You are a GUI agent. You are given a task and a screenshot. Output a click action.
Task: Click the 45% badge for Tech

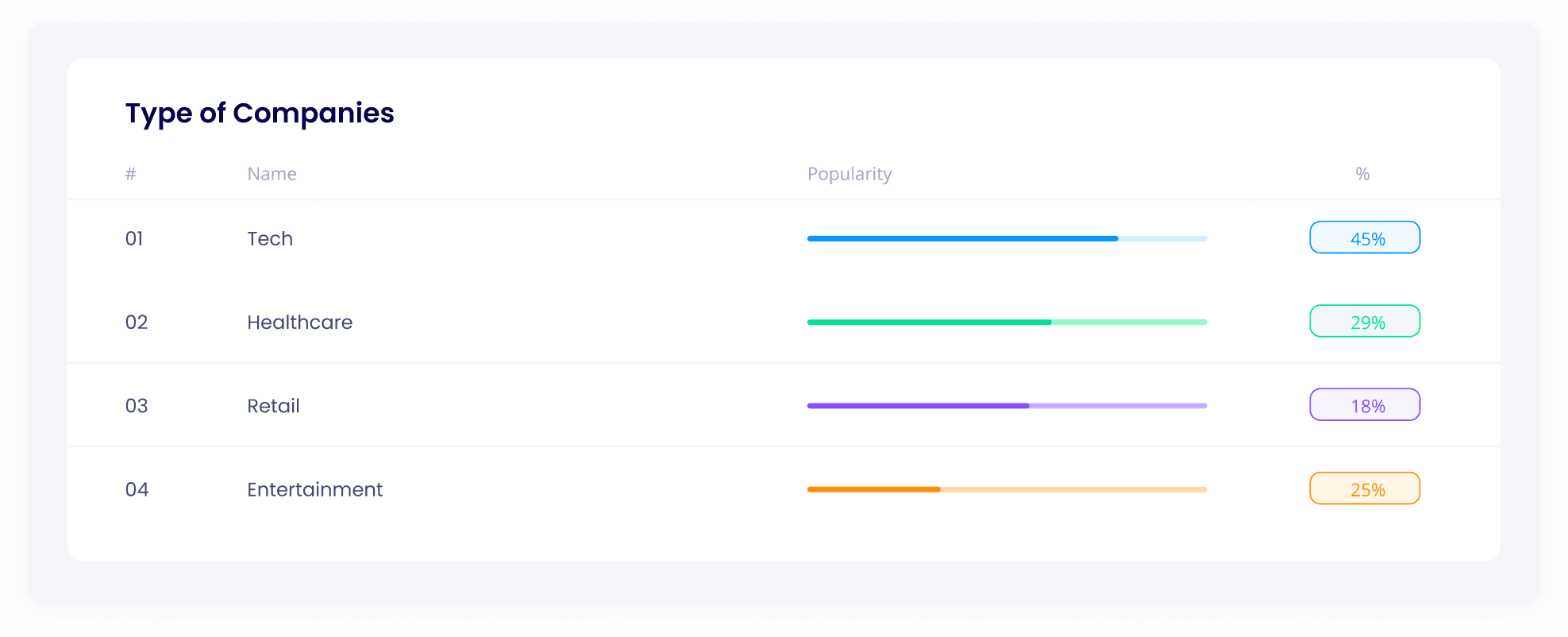[x=1364, y=237]
